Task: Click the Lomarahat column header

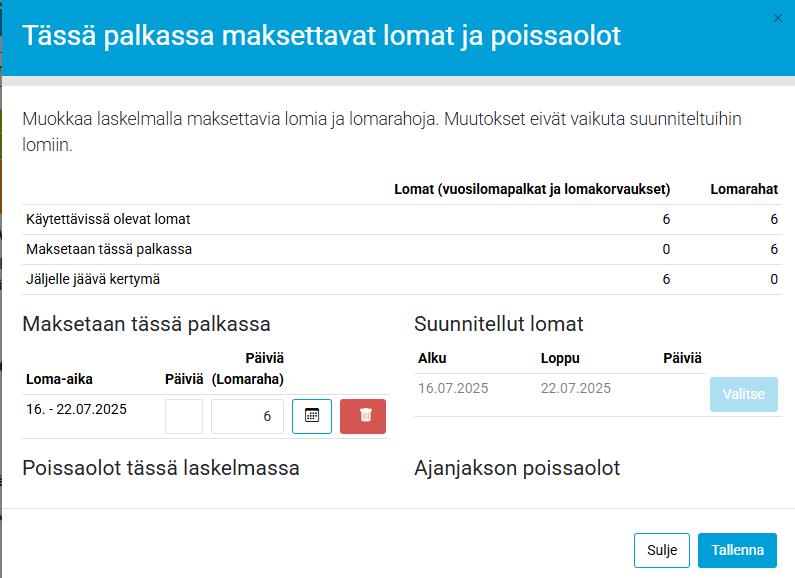Action: (x=743, y=189)
